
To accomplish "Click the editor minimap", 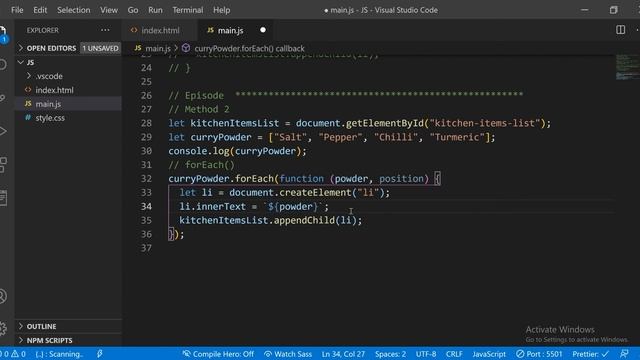I will tap(627, 67).
